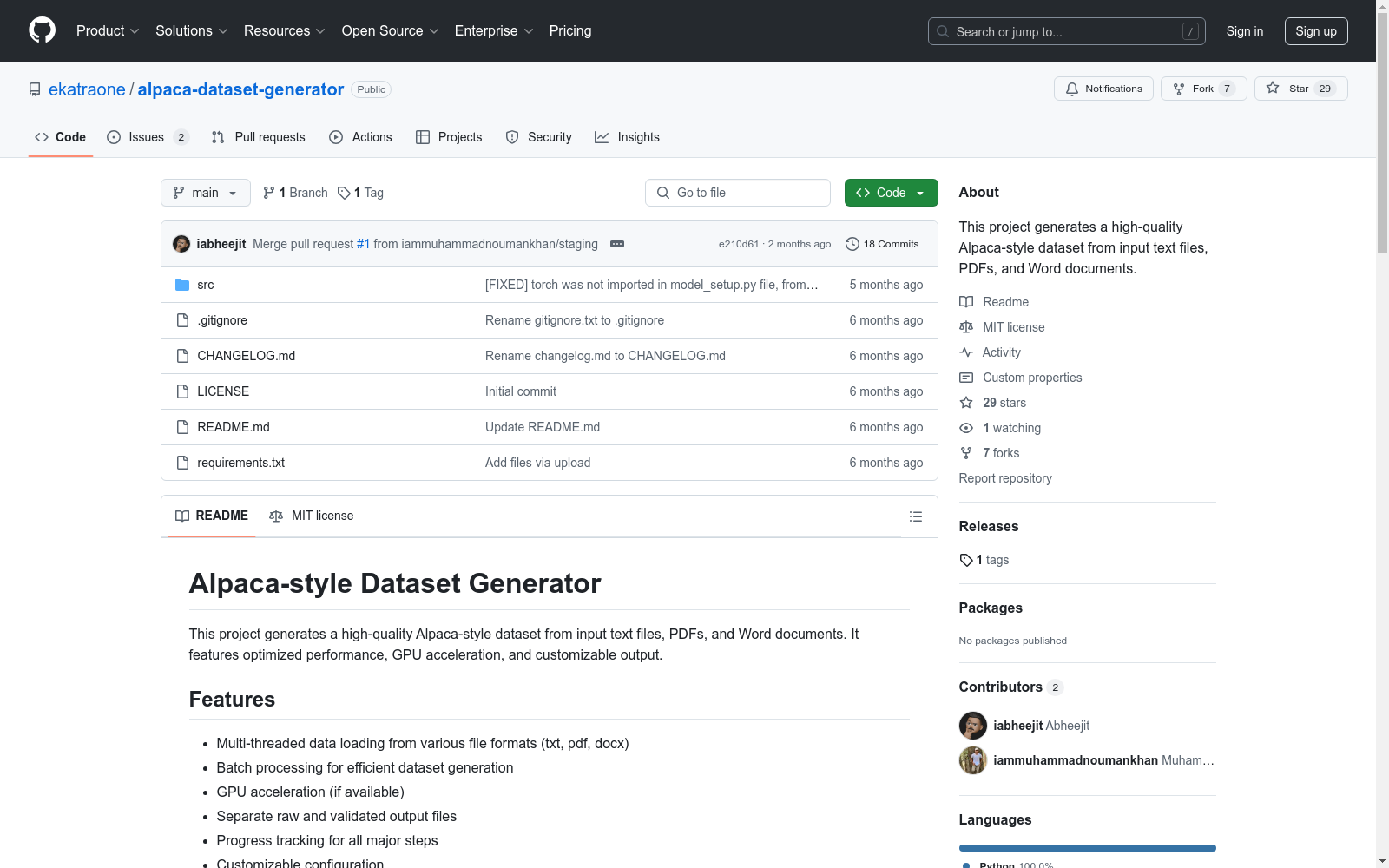View the 18 Commits link

[x=882, y=244]
